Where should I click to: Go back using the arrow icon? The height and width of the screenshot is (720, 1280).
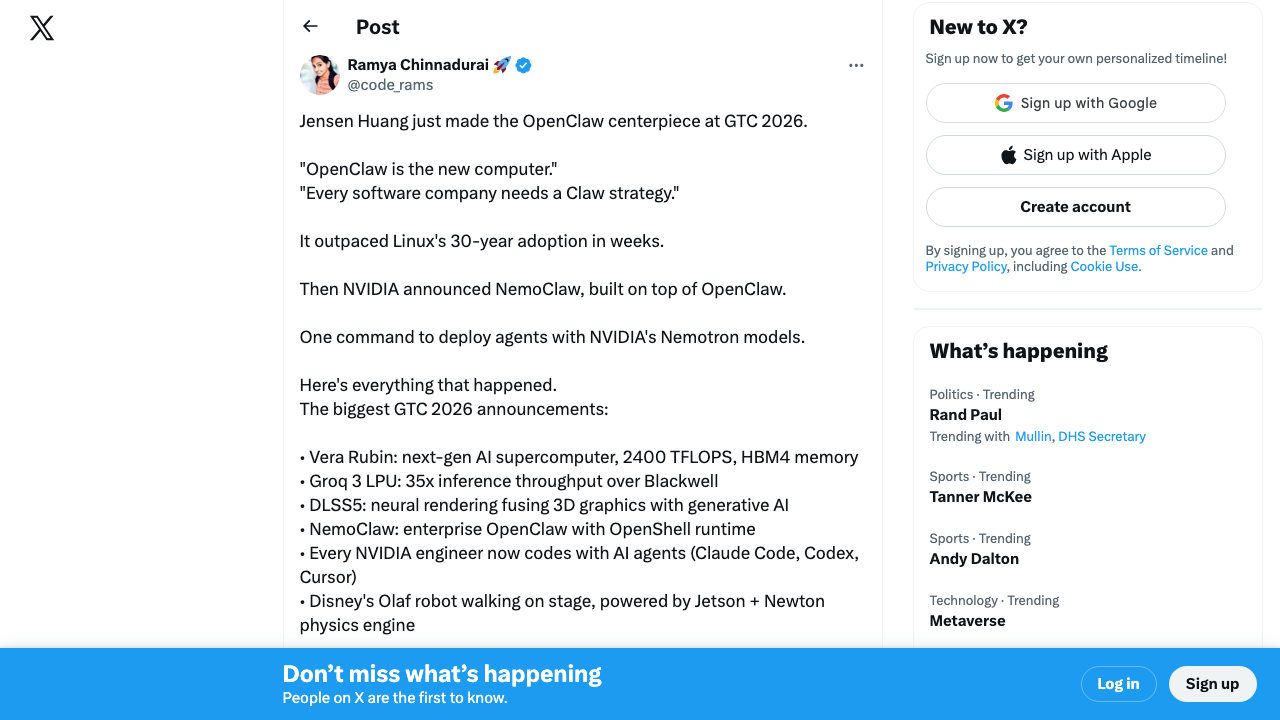pyautogui.click(x=310, y=27)
